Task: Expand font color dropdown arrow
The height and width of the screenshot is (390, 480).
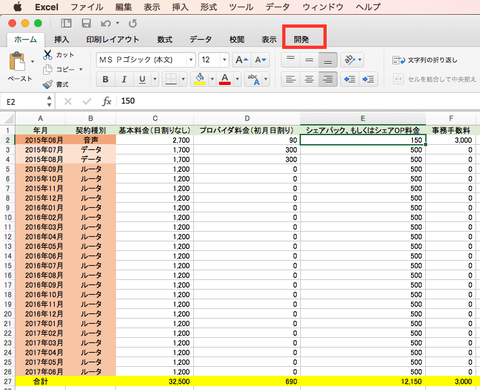Action: point(237,79)
